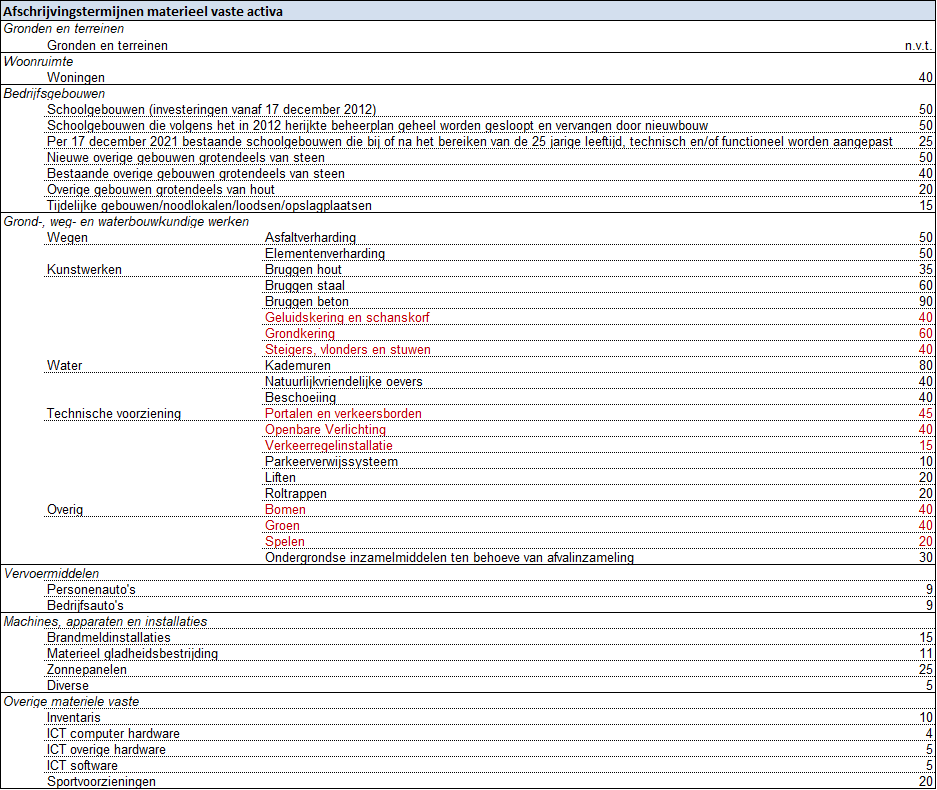Screen dimensions: 937x790
Task: Click the 'n.v.t.' value cell
Action: click(917, 45)
